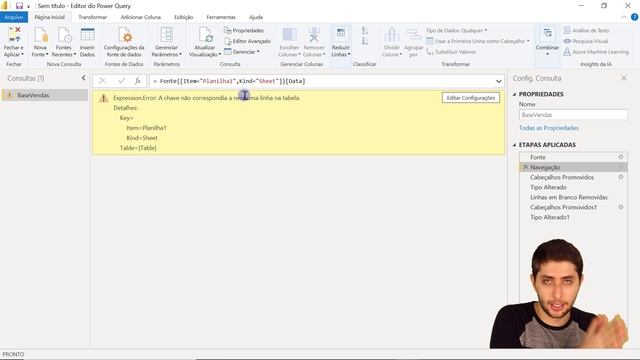640x360 pixels.
Task: Collapse the Consultas pane chevron
Action: point(83,78)
